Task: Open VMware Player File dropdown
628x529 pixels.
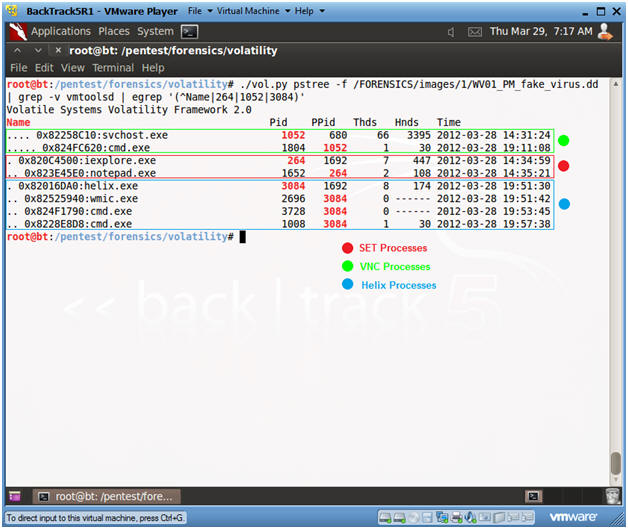Action: 200,11
